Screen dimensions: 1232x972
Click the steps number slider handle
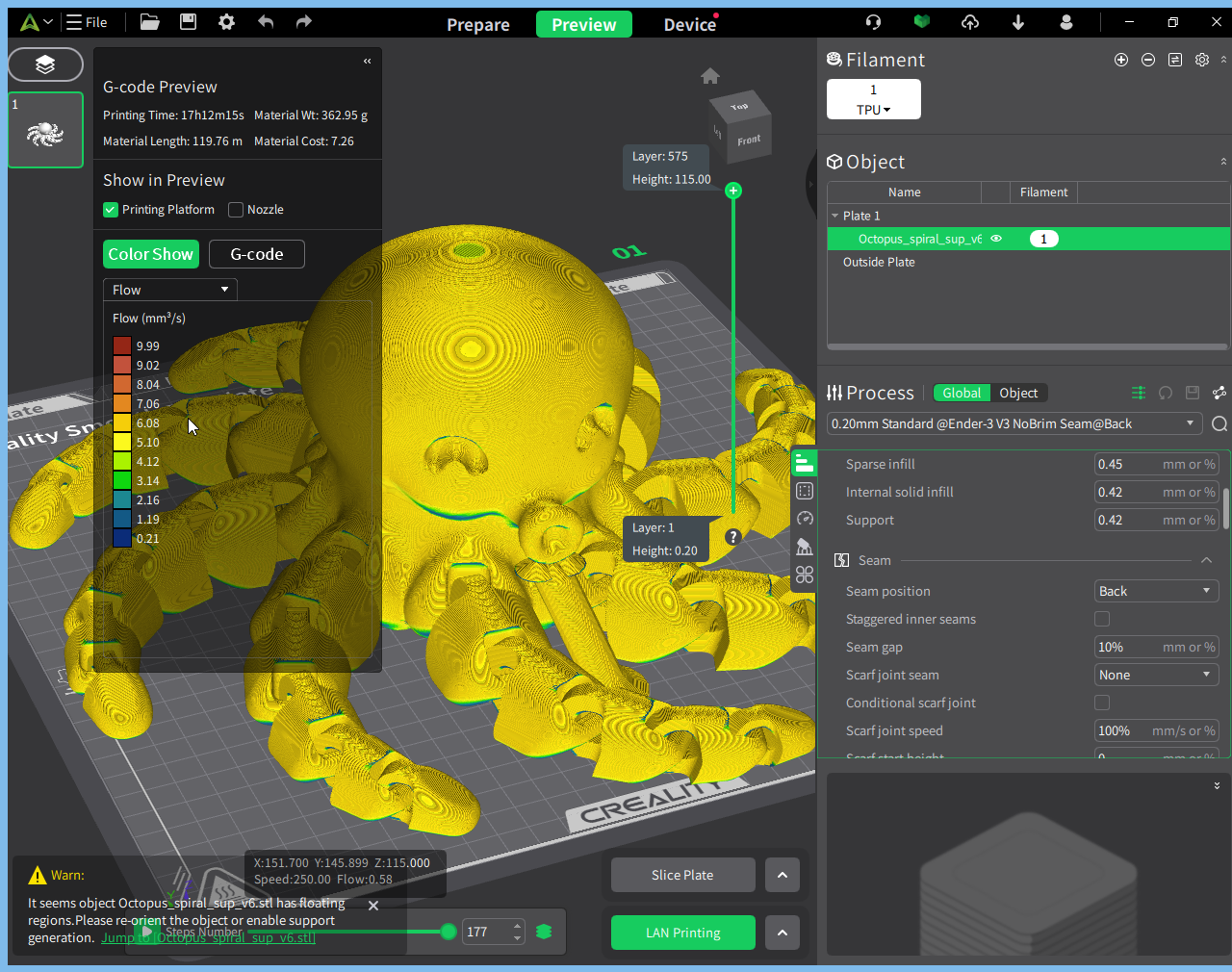click(449, 932)
